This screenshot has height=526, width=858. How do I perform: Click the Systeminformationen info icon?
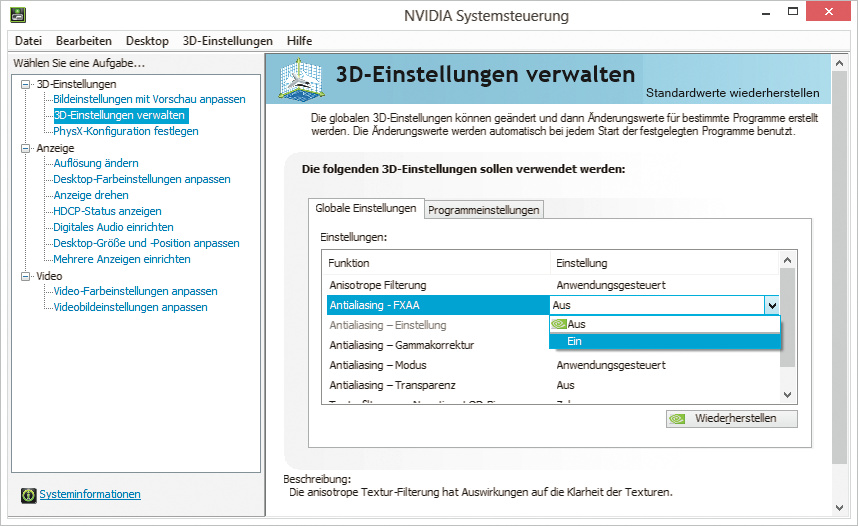pyautogui.click(x=28, y=495)
